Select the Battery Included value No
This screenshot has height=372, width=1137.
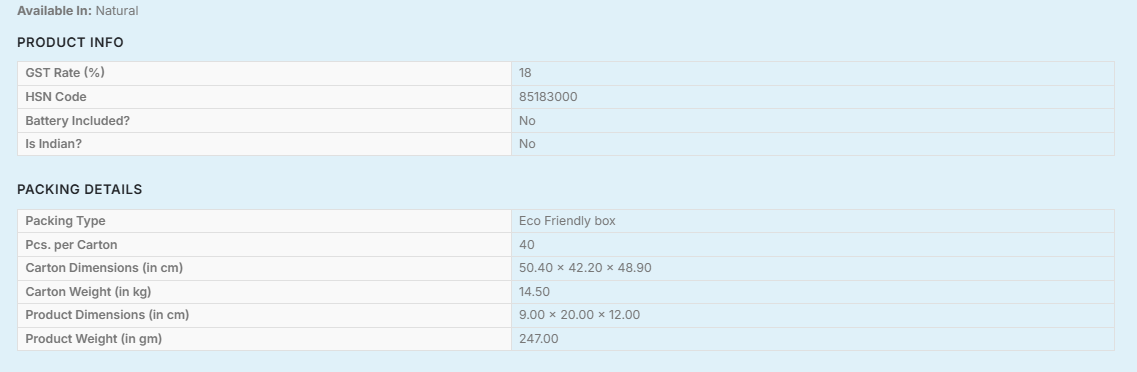coord(527,120)
